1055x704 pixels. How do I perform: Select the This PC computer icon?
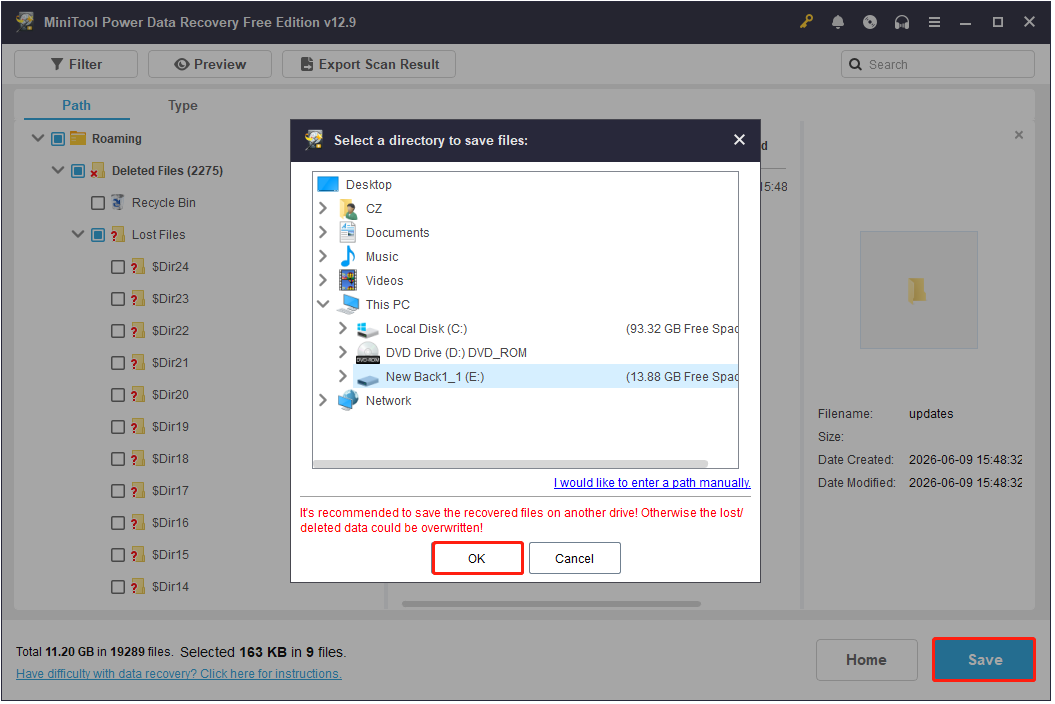(349, 305)
